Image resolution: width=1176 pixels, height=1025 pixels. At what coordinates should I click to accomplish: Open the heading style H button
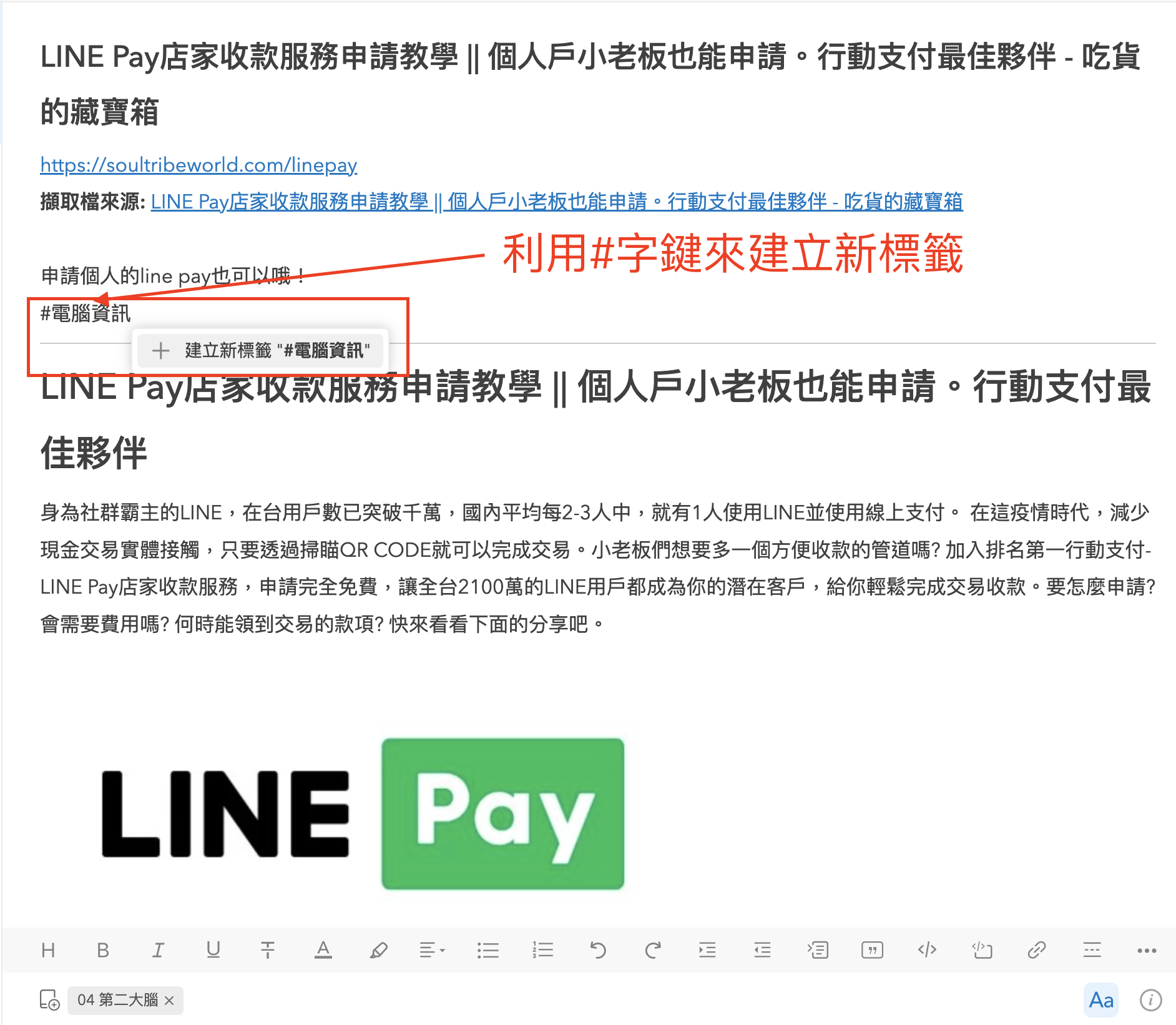tap(48, 950)
